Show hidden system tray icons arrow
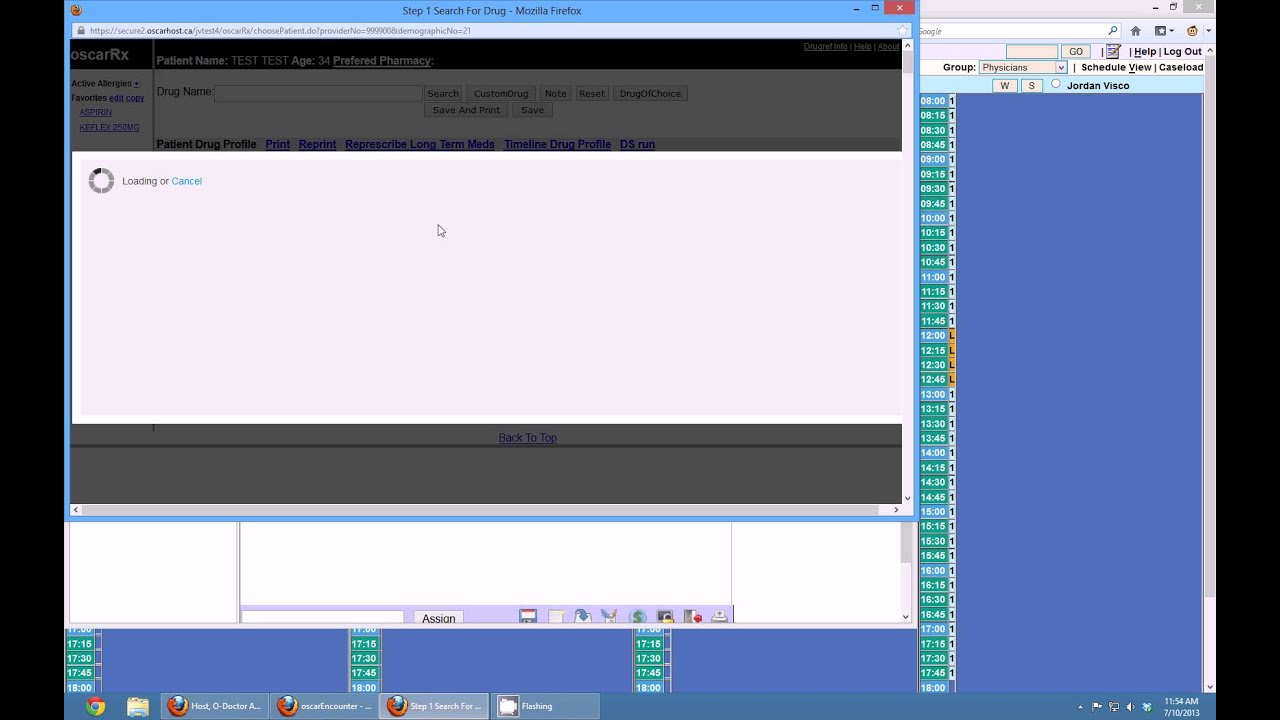Viewport: 1280px width, 720px height. tap(1080, 707)
